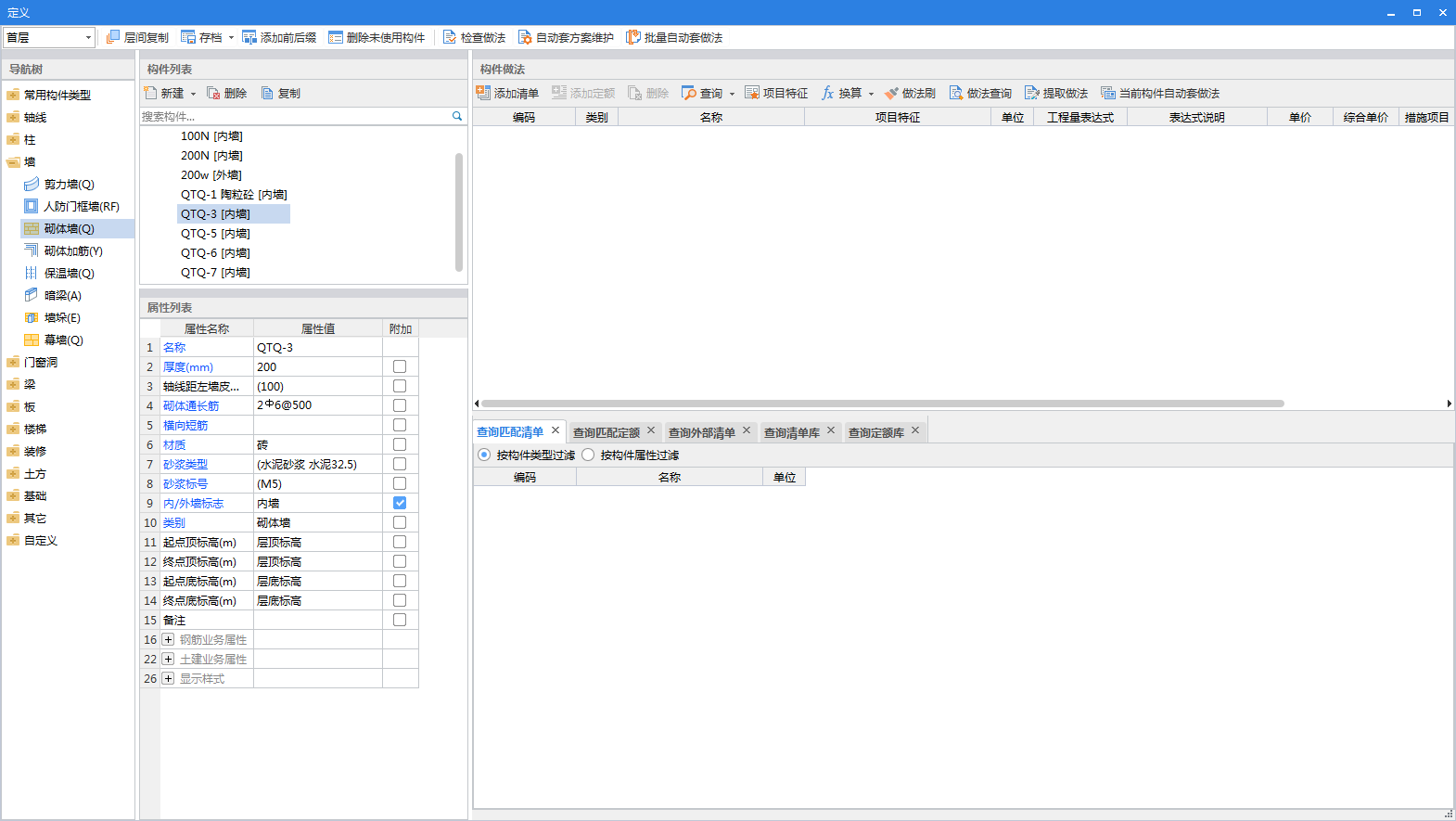Click the 搜索构件 search field

pos(295,116)
